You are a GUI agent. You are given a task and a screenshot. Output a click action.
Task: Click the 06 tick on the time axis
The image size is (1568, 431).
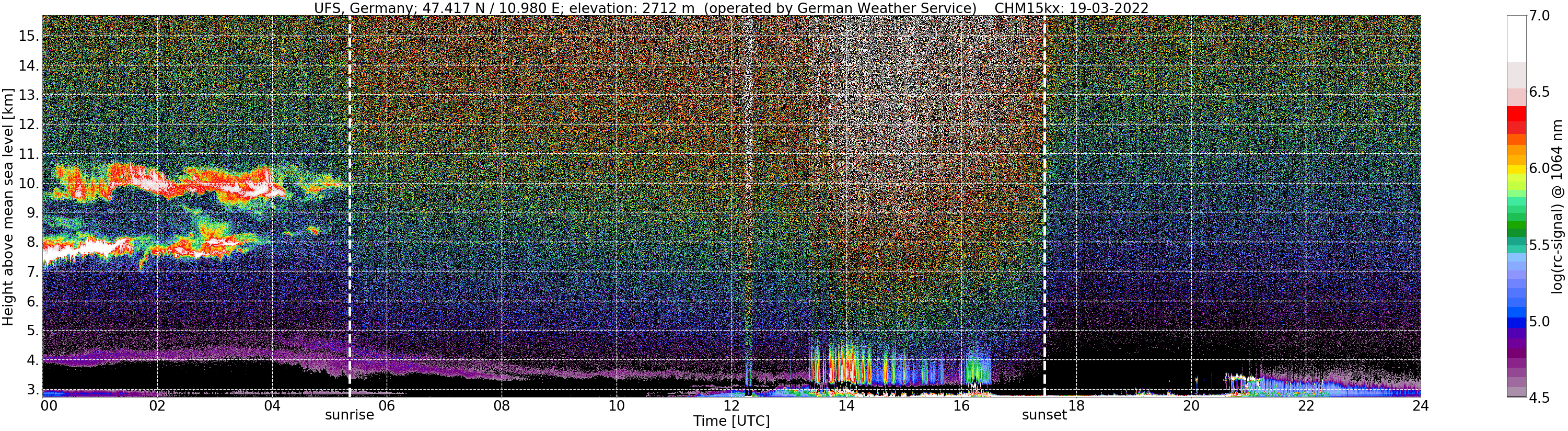tap(387, 405)
